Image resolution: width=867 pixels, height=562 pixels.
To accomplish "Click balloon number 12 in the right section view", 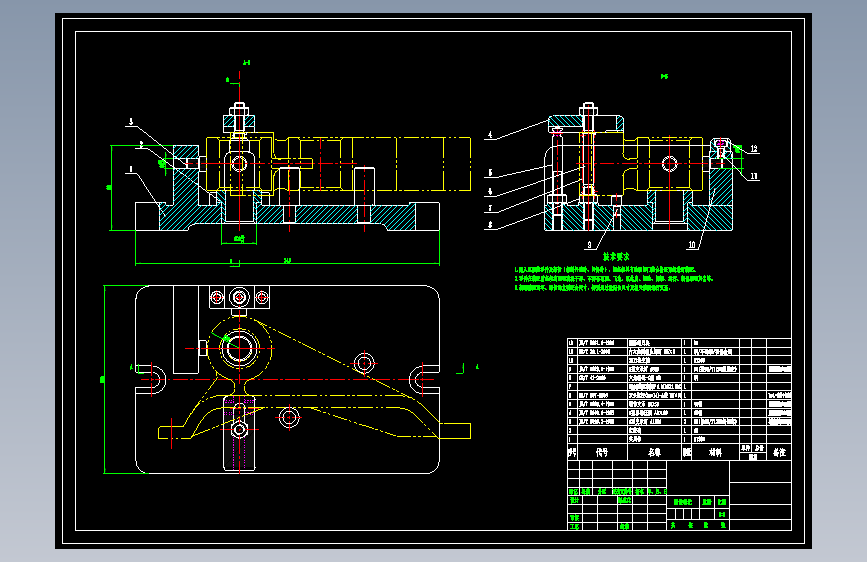I will [754, 149].
